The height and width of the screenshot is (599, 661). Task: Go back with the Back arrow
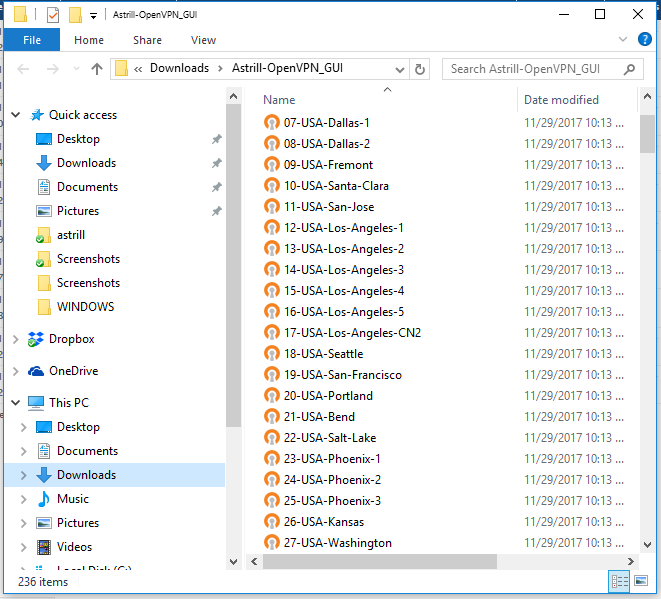click(23, 69)
